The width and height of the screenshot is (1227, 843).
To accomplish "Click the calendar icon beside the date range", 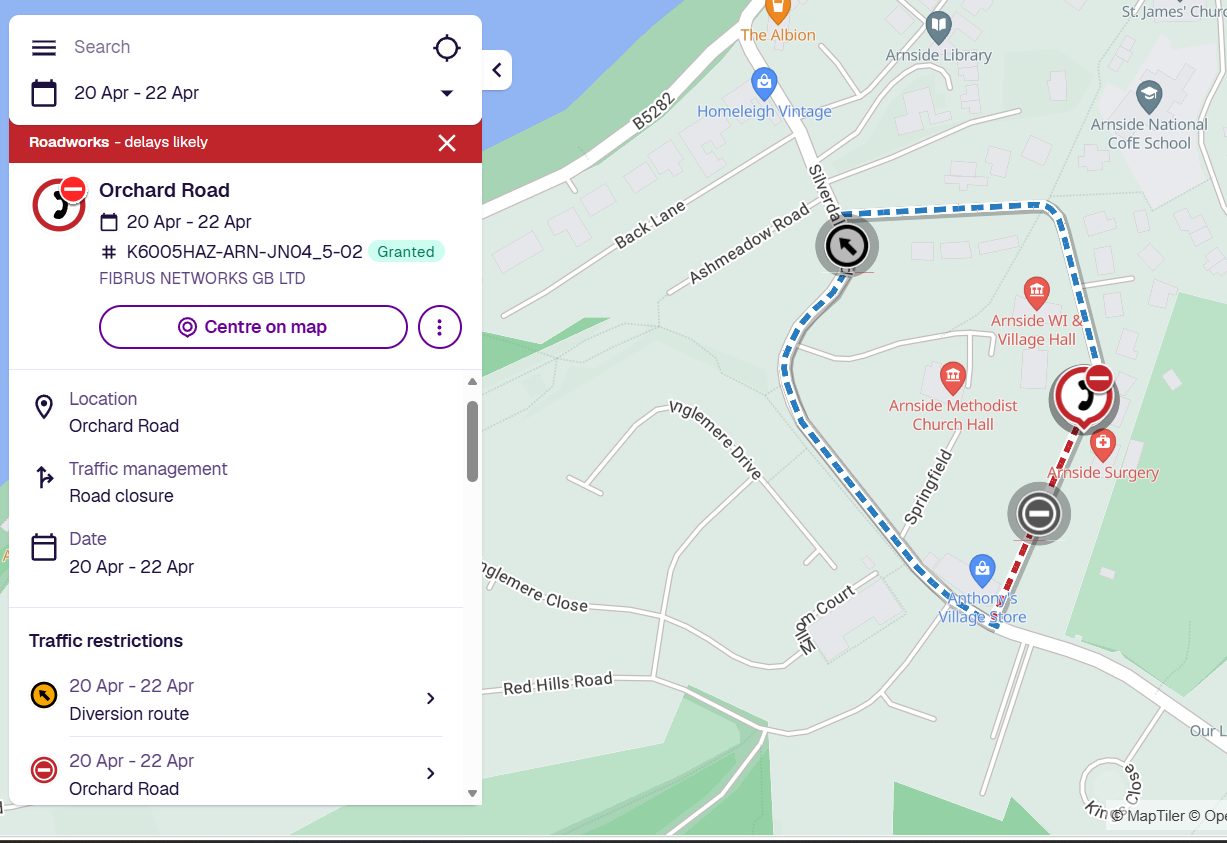I will (x=43, y=92).
